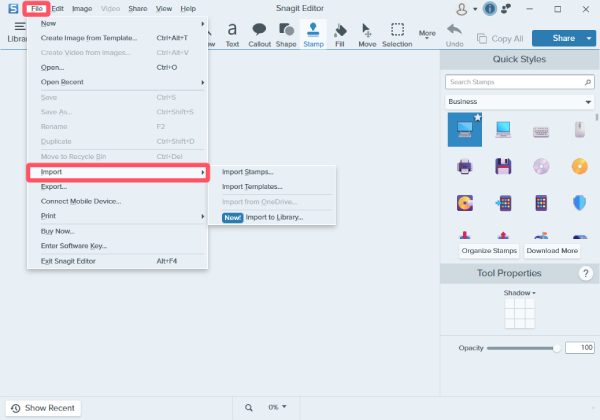Open the Library hamburger icon
Image resolution: width=600 pixels, height=420 pixels.
coord(20,26)
